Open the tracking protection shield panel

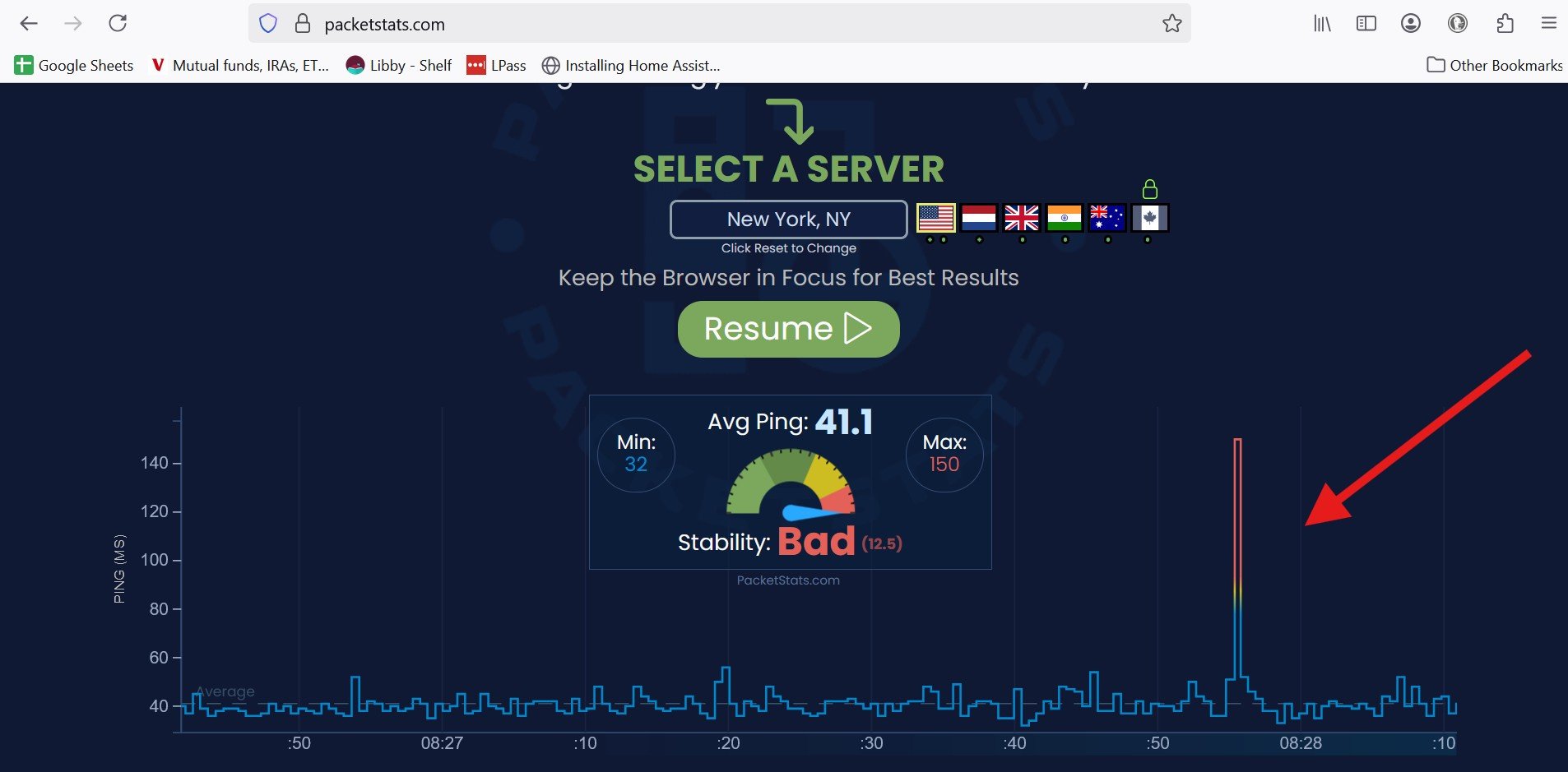268,24
